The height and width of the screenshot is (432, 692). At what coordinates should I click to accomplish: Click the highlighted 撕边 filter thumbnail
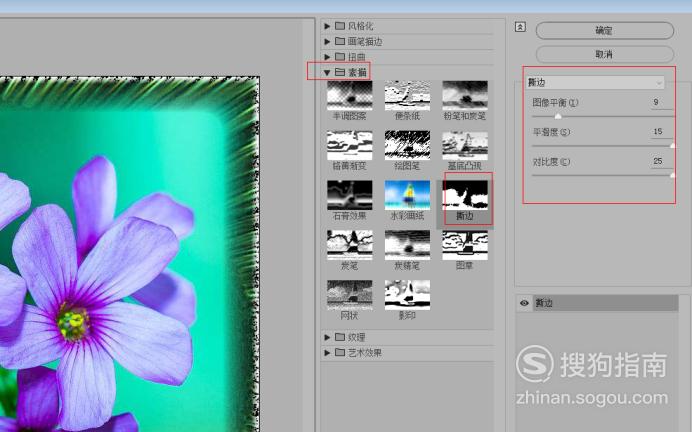[x=465, y=195]
